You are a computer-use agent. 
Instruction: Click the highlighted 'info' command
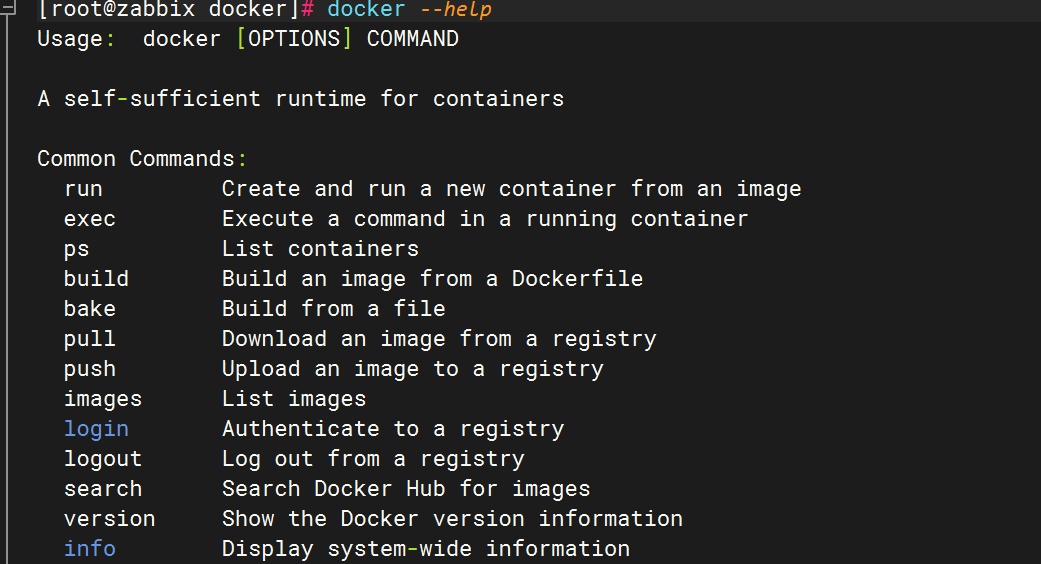(90, 549)
